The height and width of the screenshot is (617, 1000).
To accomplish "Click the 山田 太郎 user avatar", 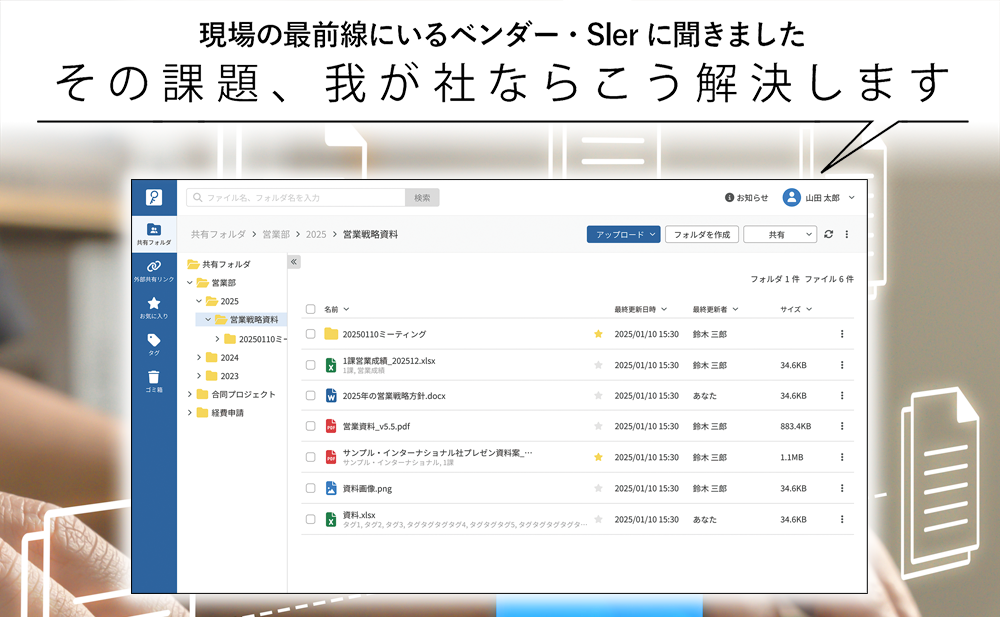I will [x=791, y=198].
